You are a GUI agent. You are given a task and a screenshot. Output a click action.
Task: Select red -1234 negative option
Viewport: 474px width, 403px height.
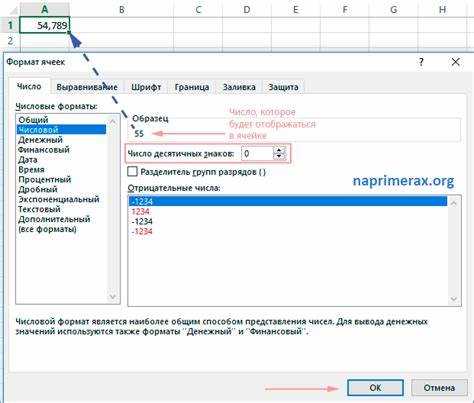tap(288, 231)
